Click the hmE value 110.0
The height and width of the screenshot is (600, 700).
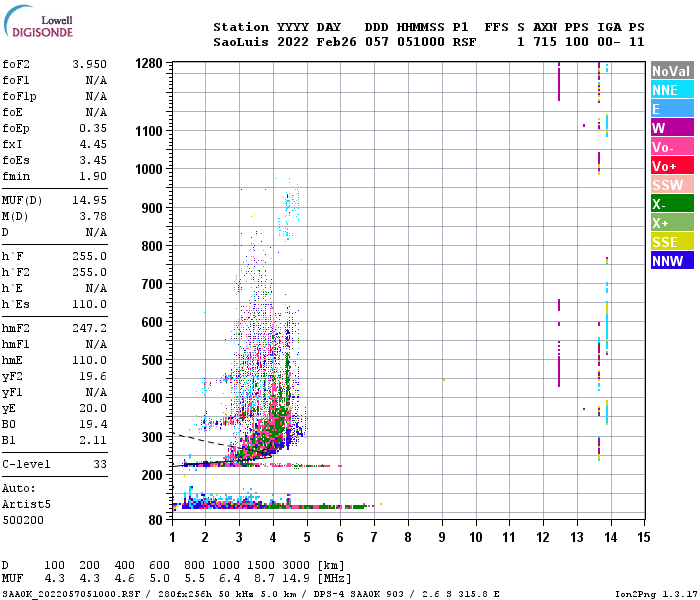click(x=89, y=360)
